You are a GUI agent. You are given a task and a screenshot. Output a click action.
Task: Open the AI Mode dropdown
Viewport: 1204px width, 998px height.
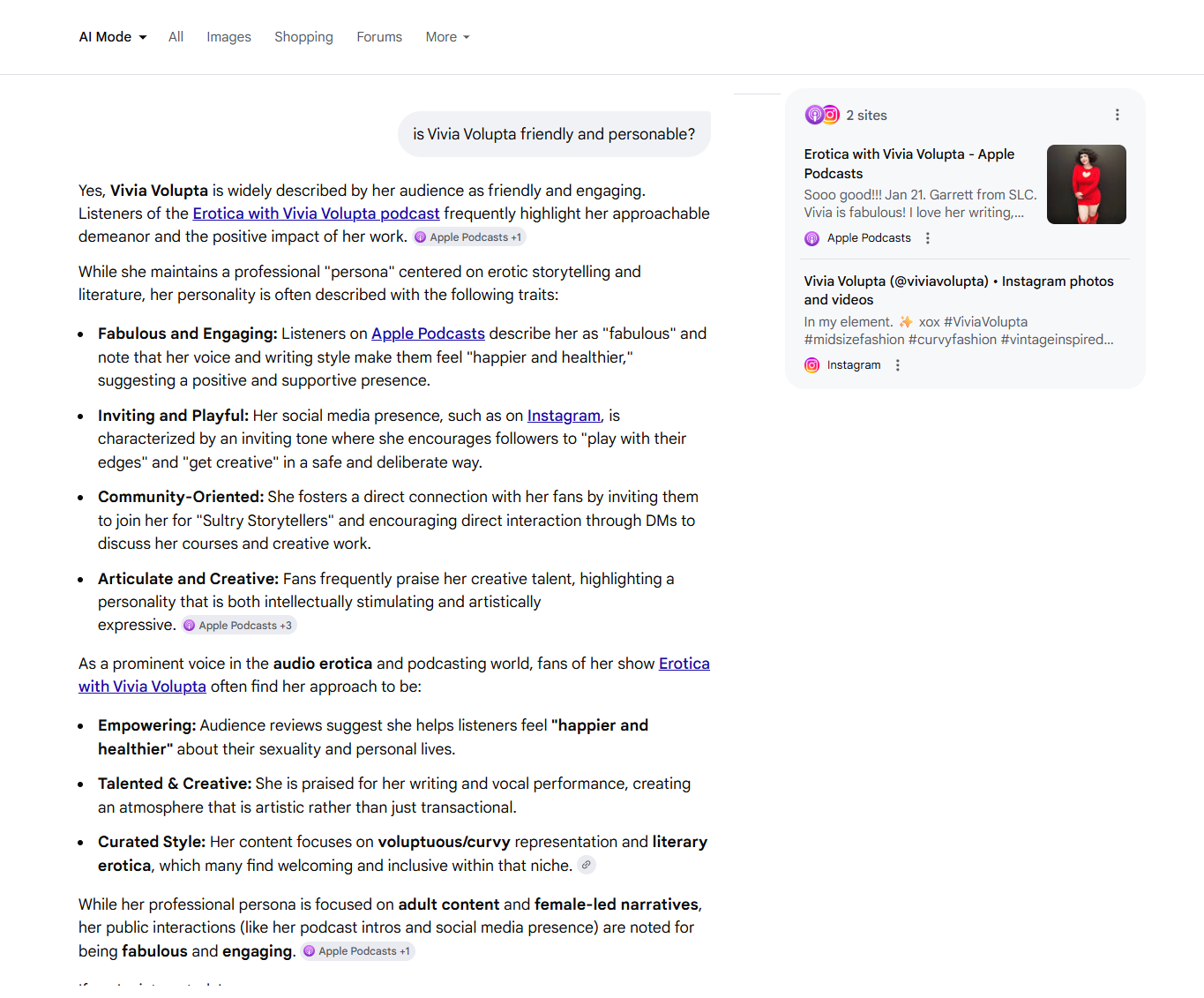click(112, 37)
